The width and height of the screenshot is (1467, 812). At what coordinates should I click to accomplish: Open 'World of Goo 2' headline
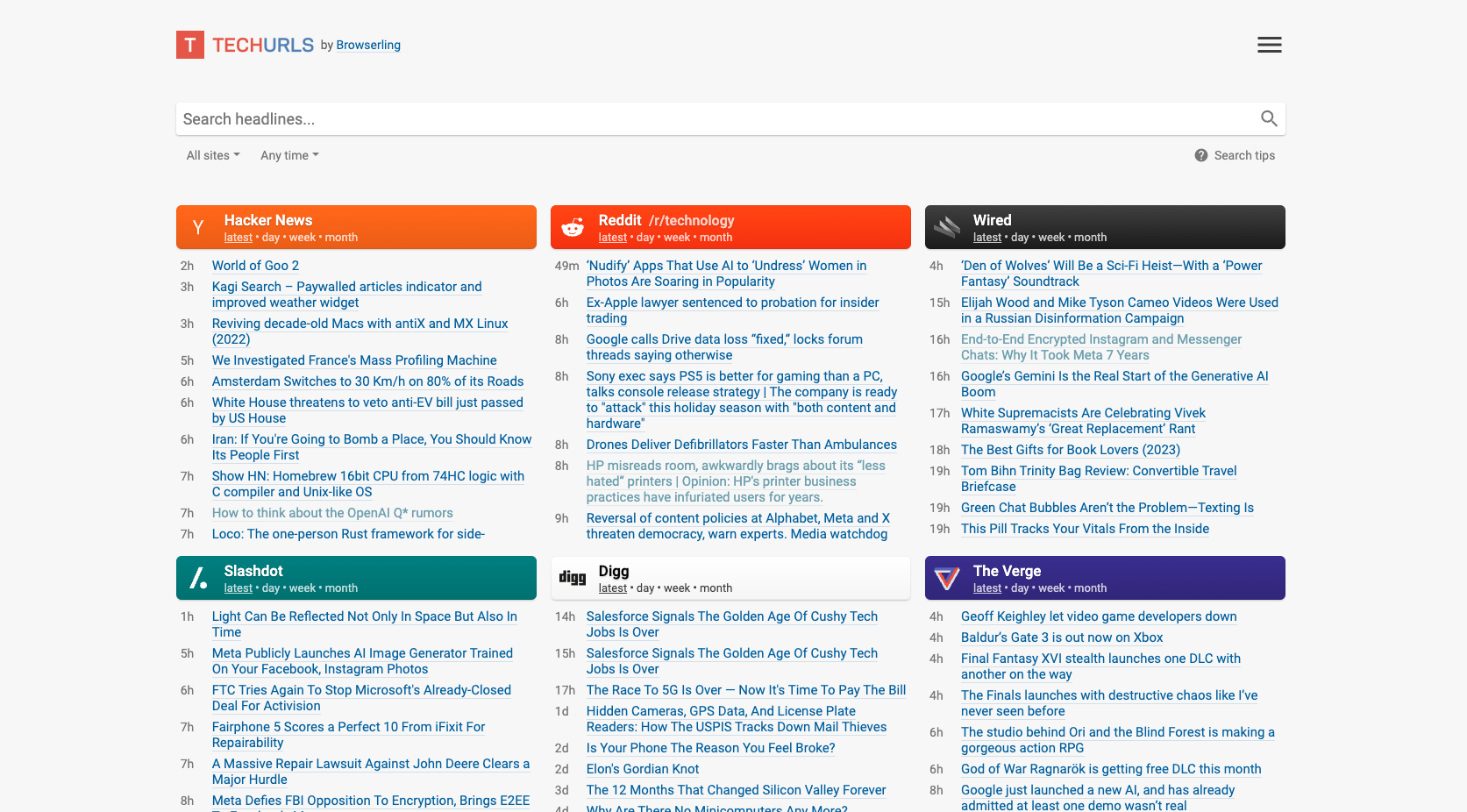(x=255, y=266)
